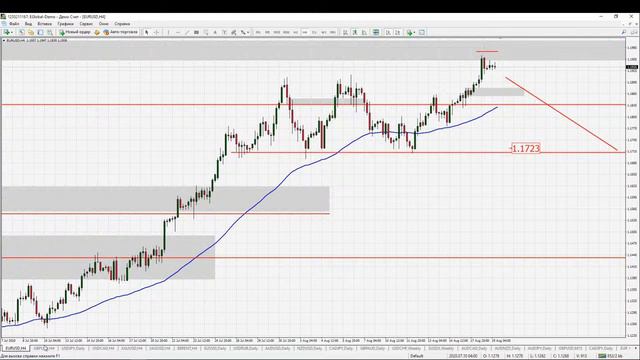Open MetaEditor icon next to Новый ордер

[x=97, y=32]
